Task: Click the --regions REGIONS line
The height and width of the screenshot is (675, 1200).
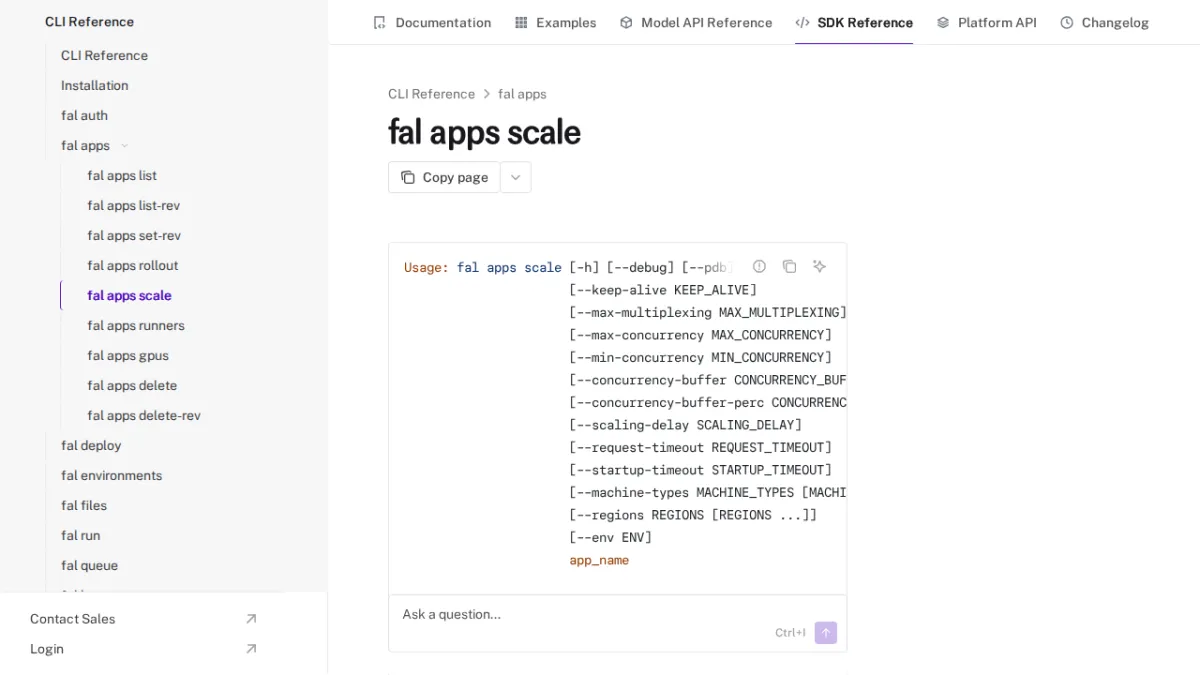Action: pos(693,515)
